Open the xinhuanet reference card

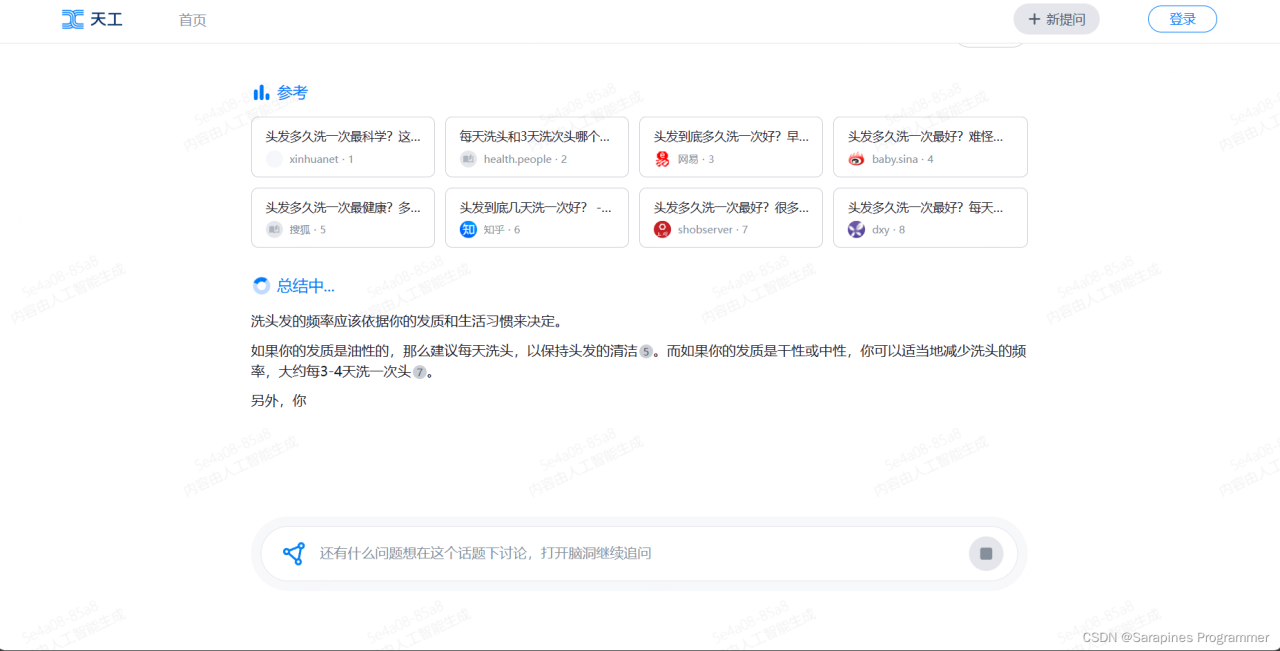coord(343,147)
